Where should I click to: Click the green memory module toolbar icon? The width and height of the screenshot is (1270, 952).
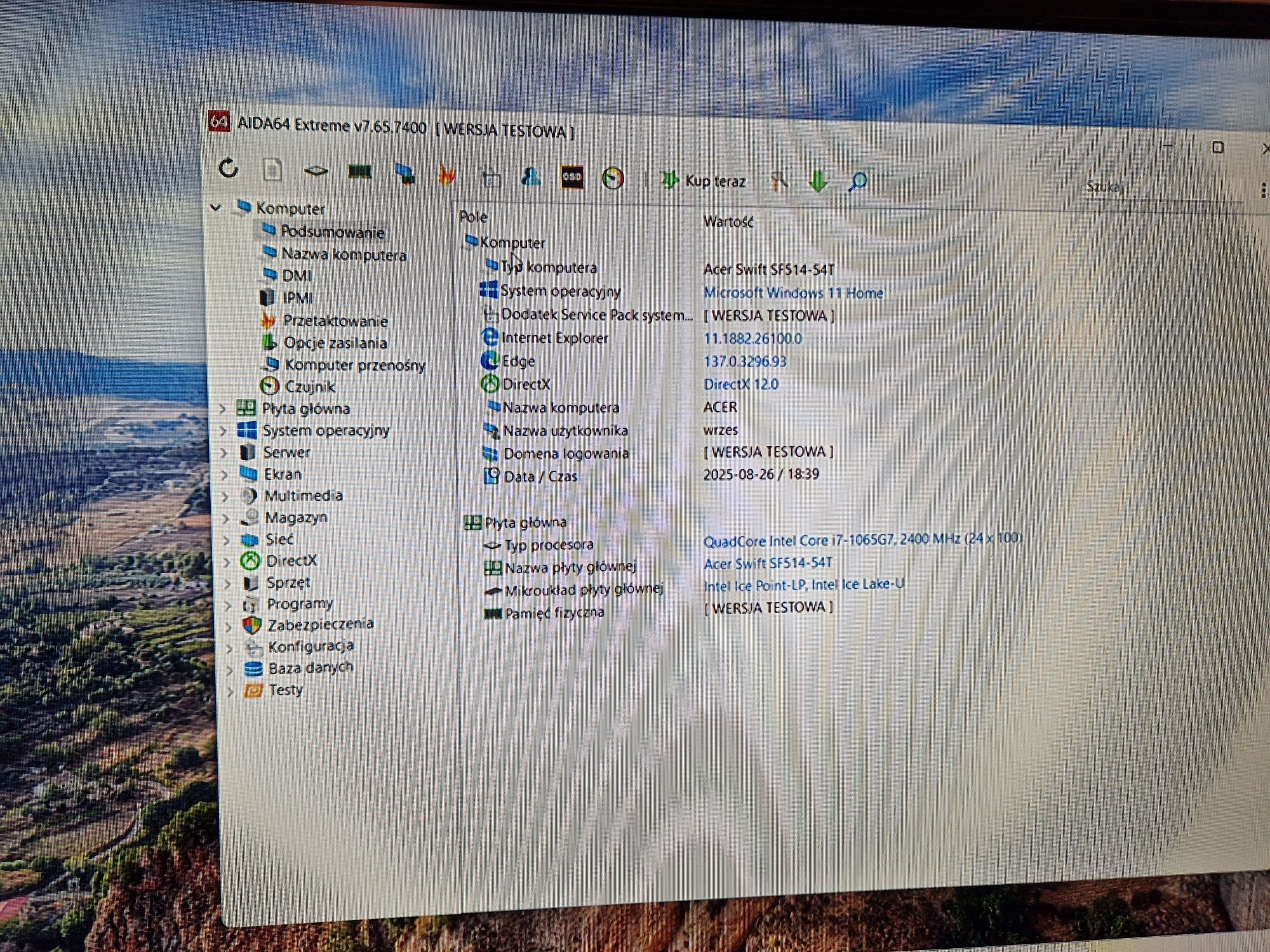(359, 172)
